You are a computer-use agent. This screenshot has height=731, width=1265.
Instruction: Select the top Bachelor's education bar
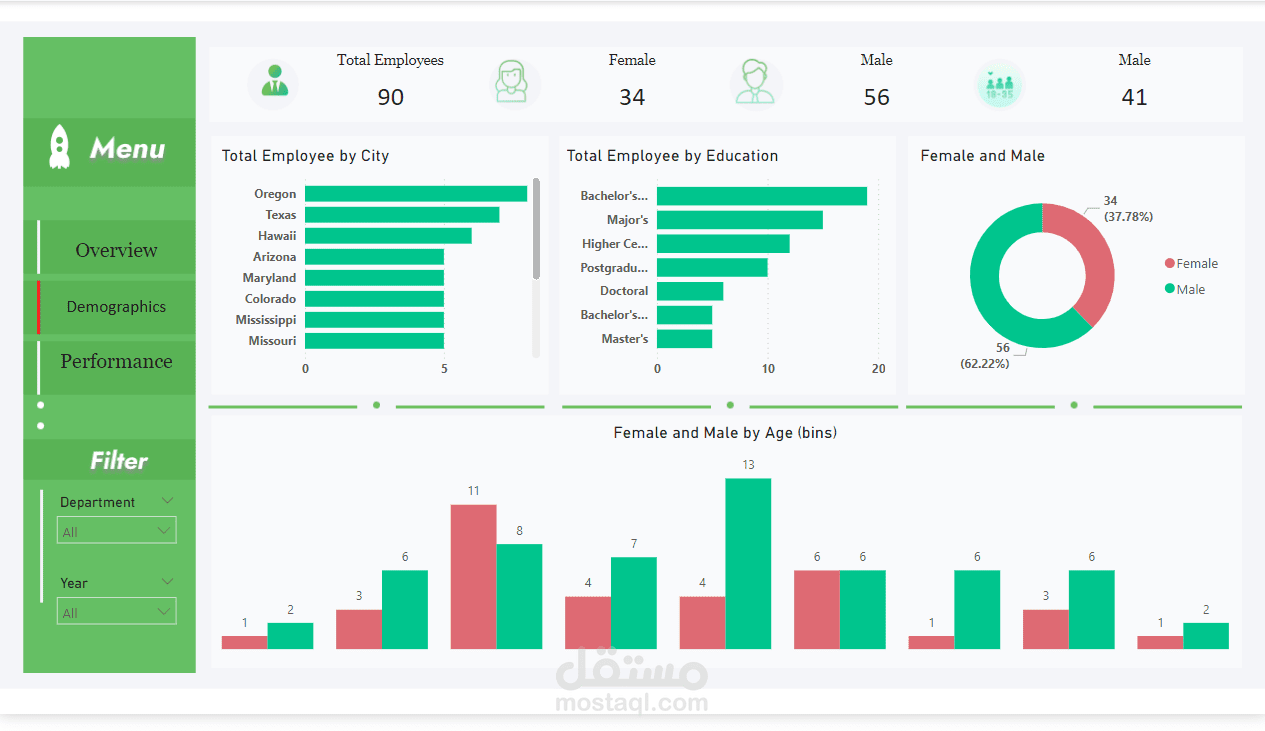(x=762, y=196)
